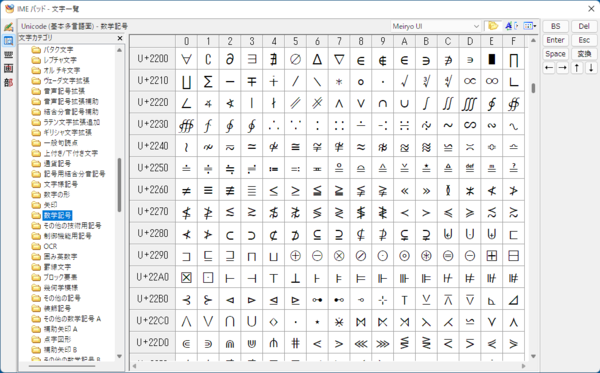Click the 変換 convert button

(x=584, y=54)
